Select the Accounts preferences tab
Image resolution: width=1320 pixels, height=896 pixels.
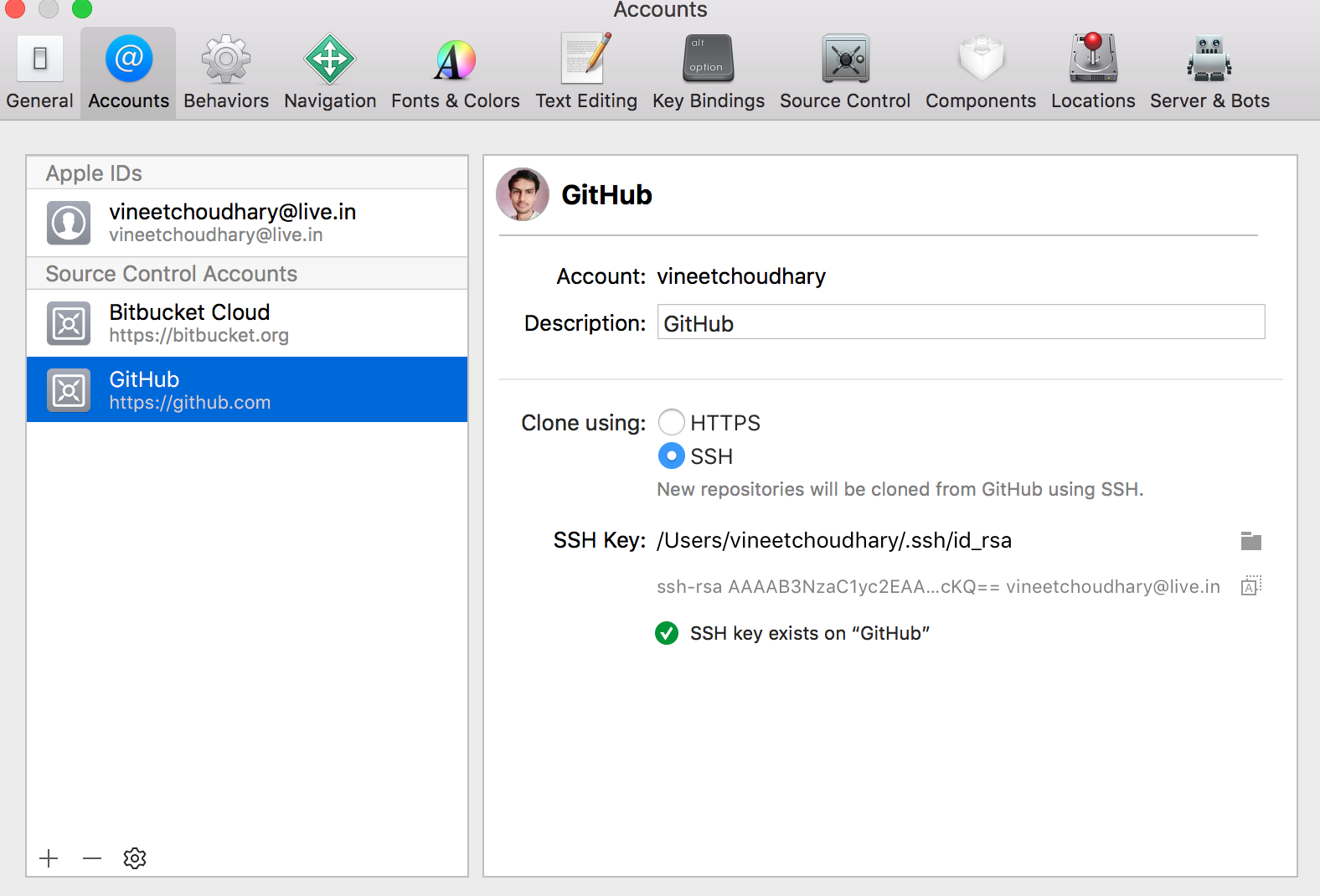pos(128,74)
